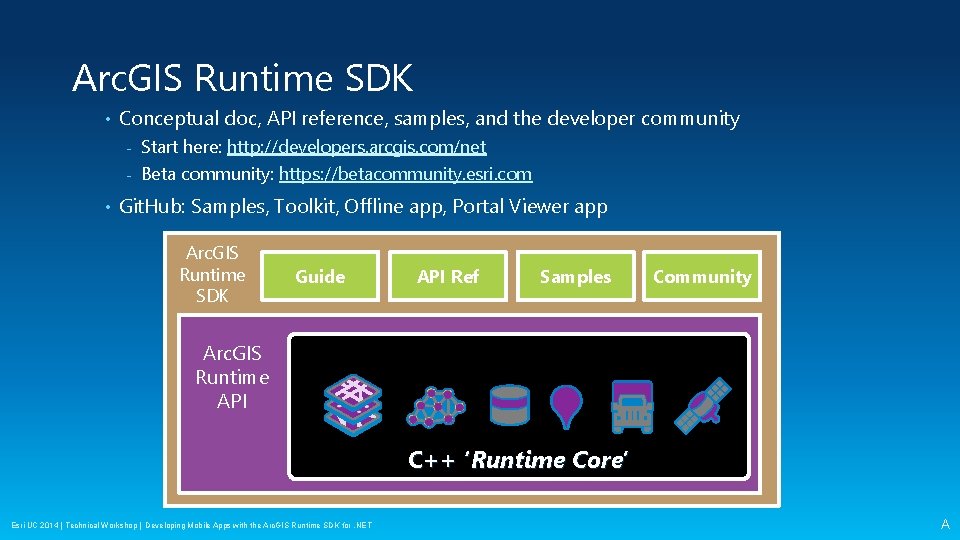Open the developers.arcgis.com/net link
This screenshot has height=540, width=960.
(356, 147)
